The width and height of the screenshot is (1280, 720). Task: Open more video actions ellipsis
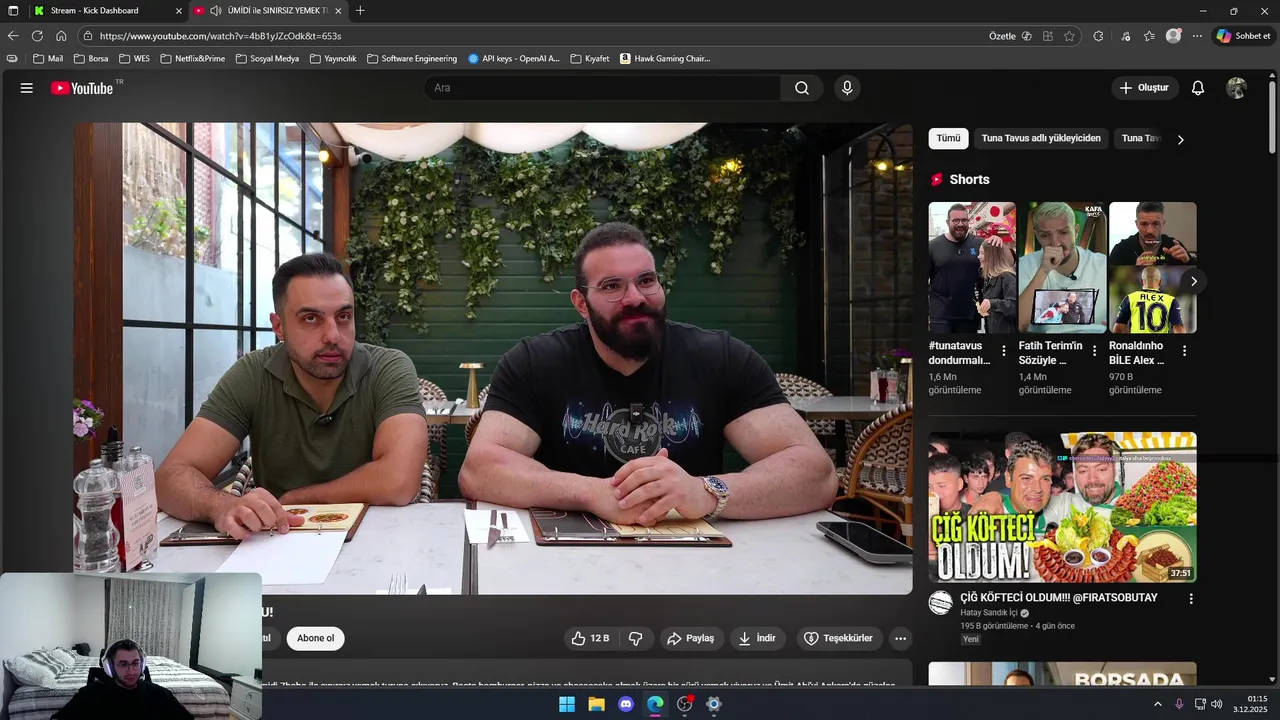900,638
